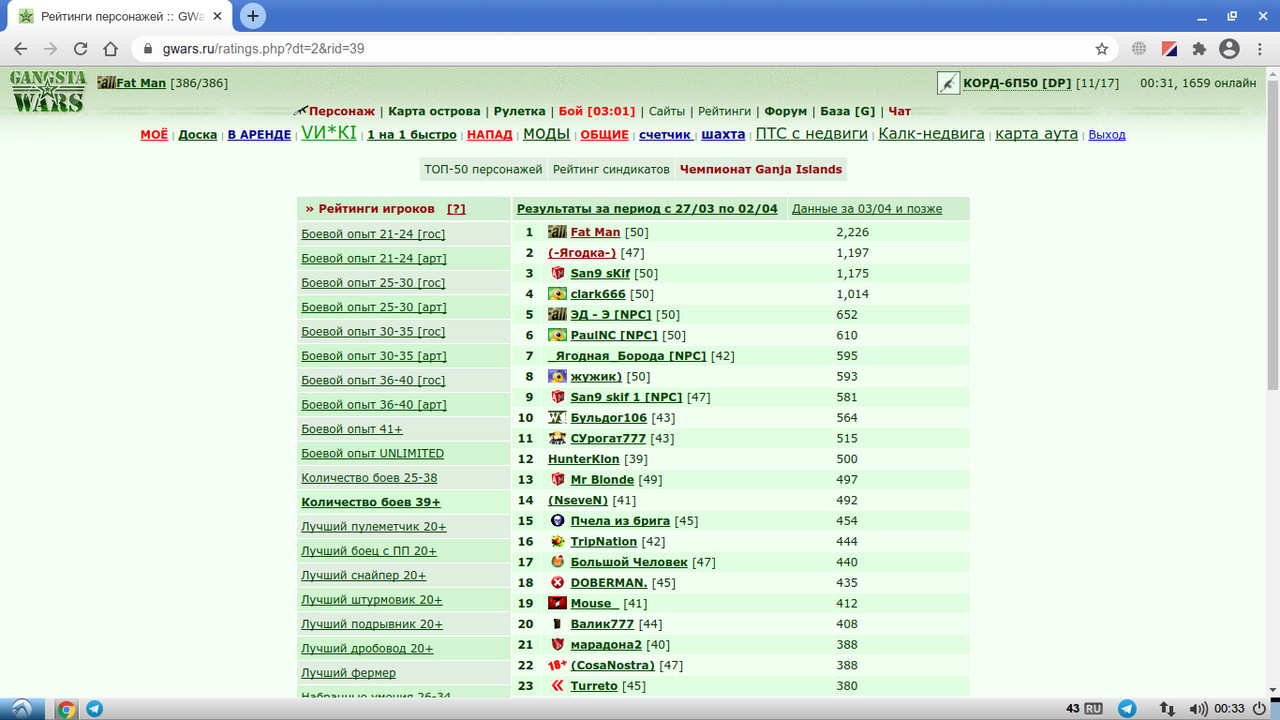The height and width of the screenshot is (720, 1280).
Task: Click the syndicate icon beside DOBERMAN.
Action: pyautogui.click(x=557, y=582)
